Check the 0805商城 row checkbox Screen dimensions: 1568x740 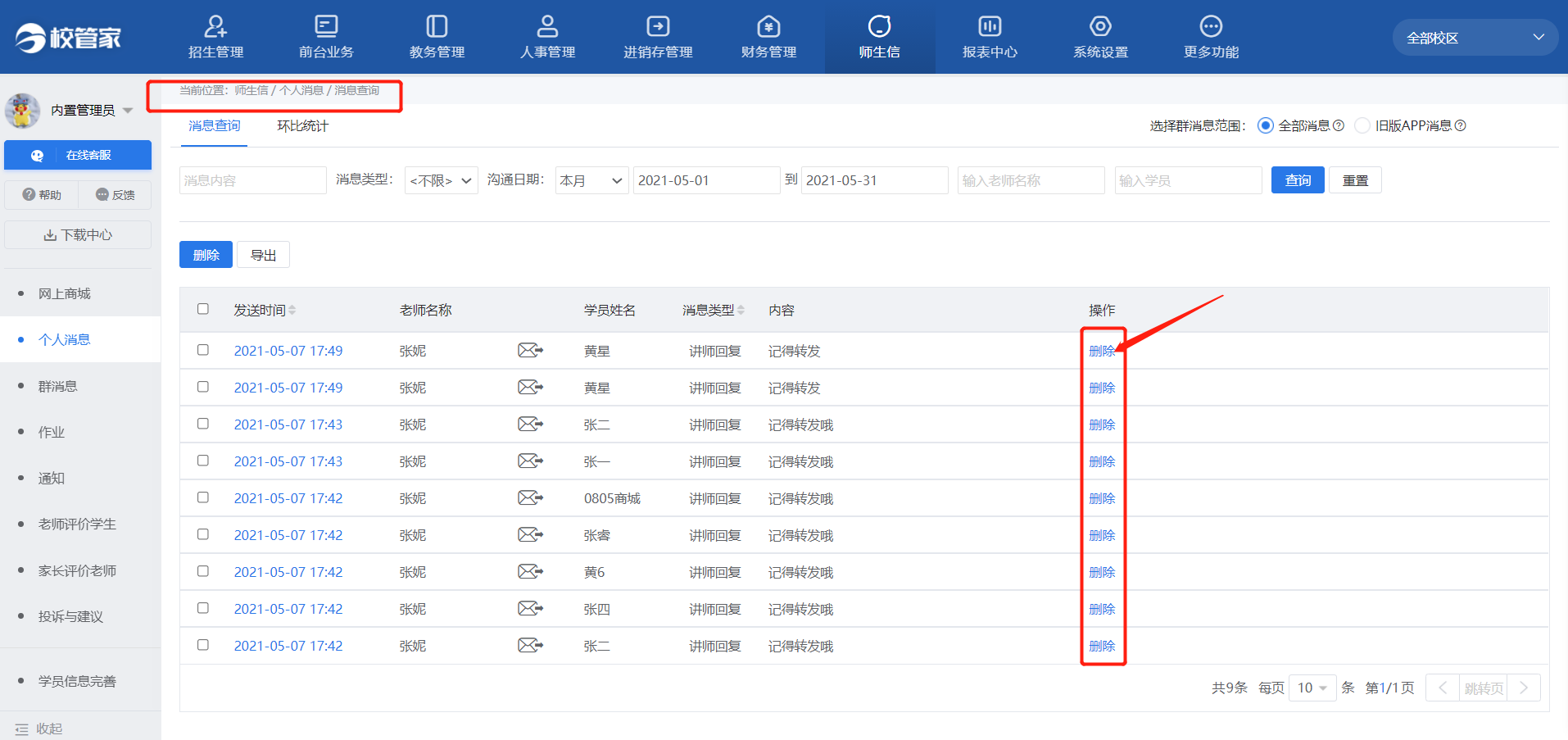[x=203, y=497]
